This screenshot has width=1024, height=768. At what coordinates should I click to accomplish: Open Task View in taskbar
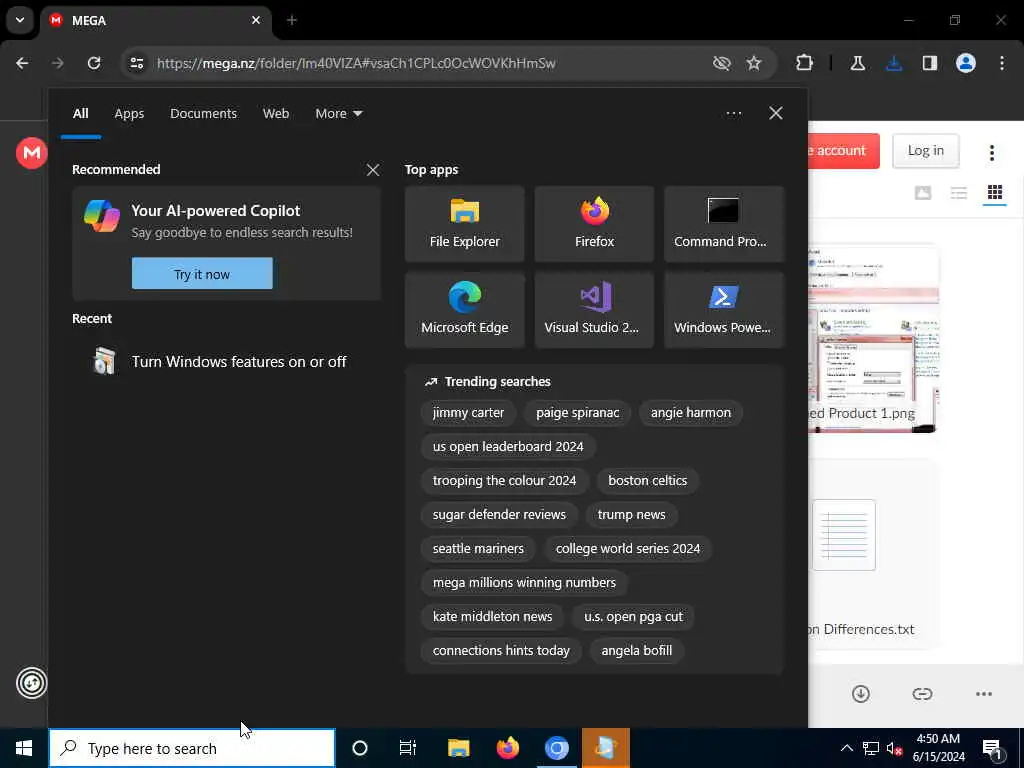click(408, 748)
